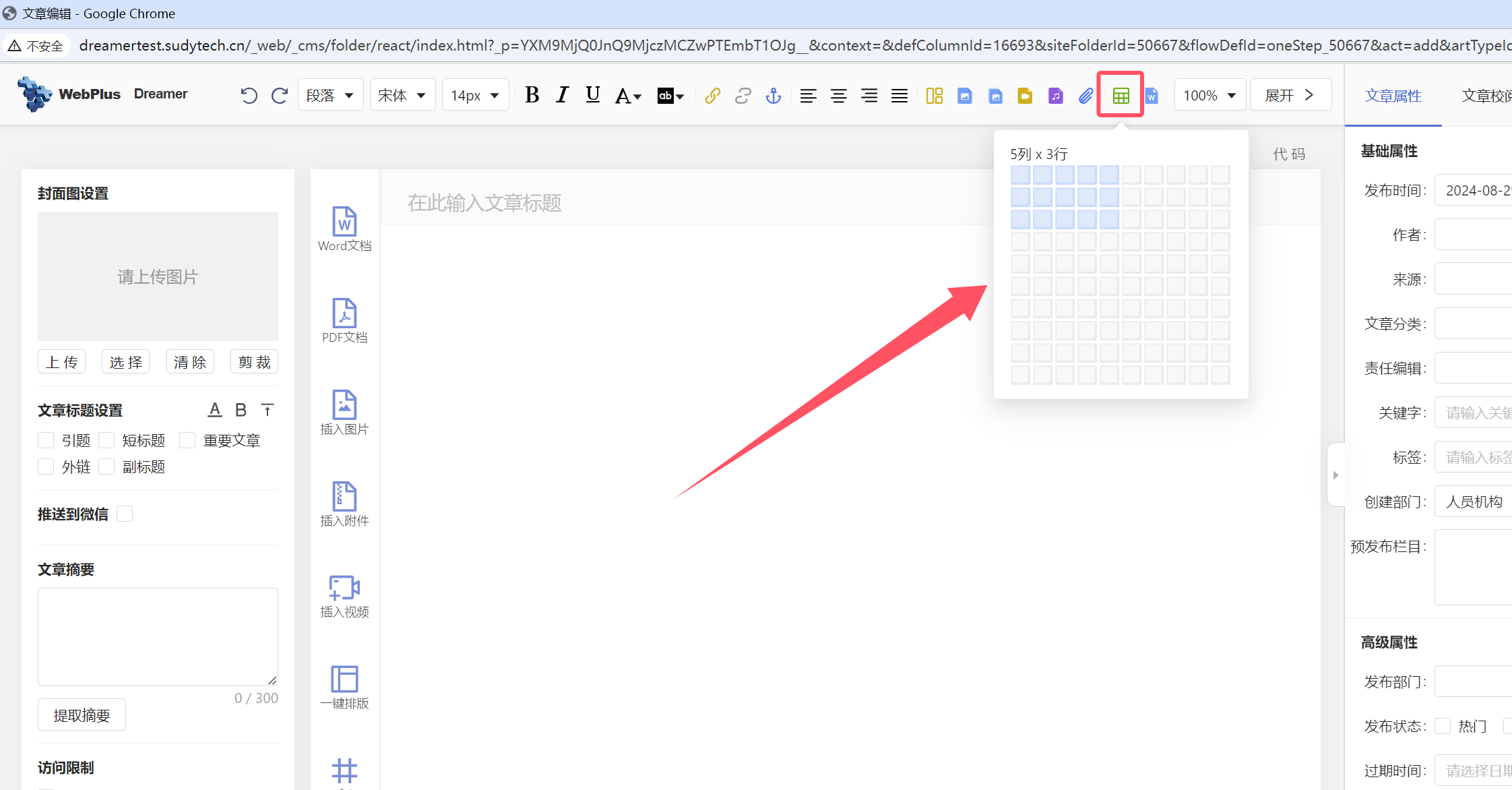Select top-left cell of table size grid

(x=1020, y=175)
